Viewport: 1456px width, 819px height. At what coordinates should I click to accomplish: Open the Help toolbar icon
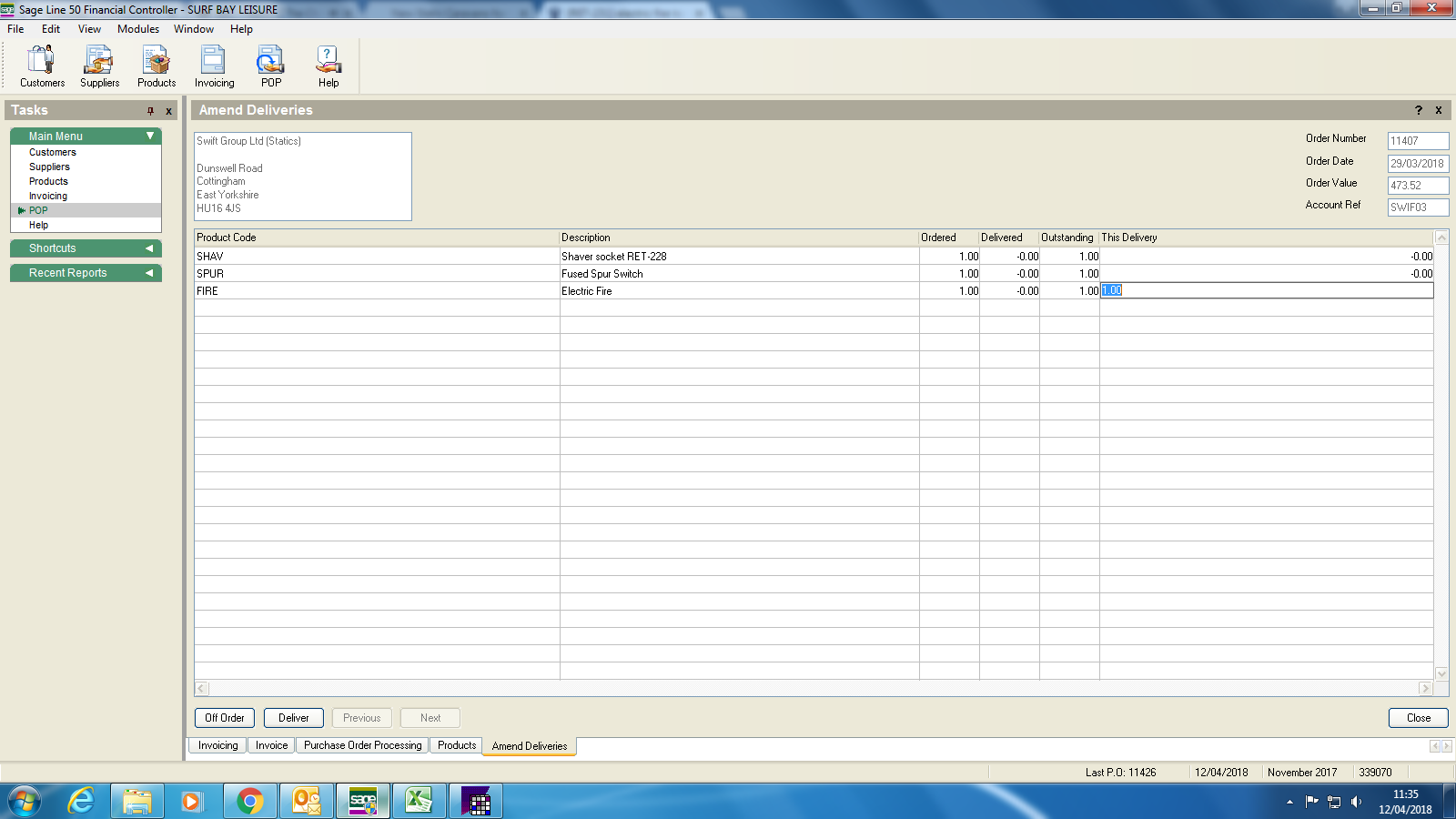pyautogui.click(x=329, y=66)
